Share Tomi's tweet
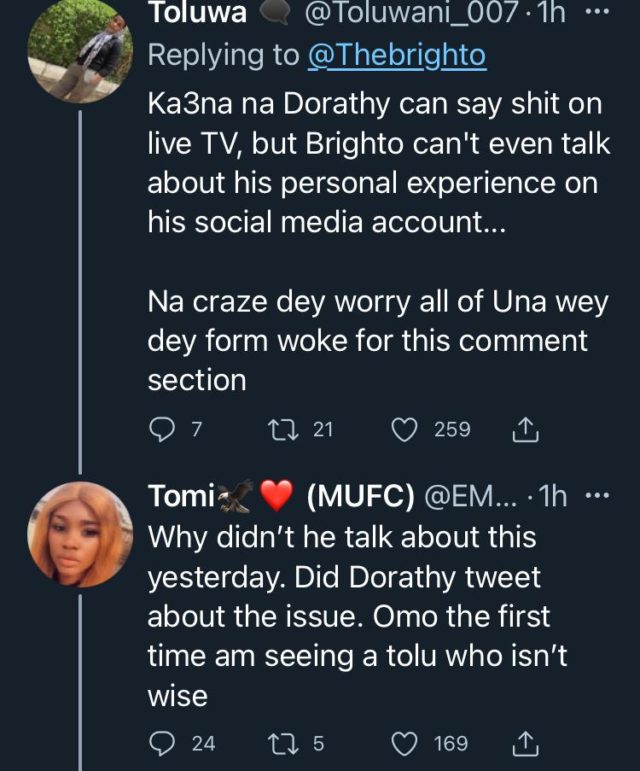This screenshot has width=640, height=771. tap(525, 744)
